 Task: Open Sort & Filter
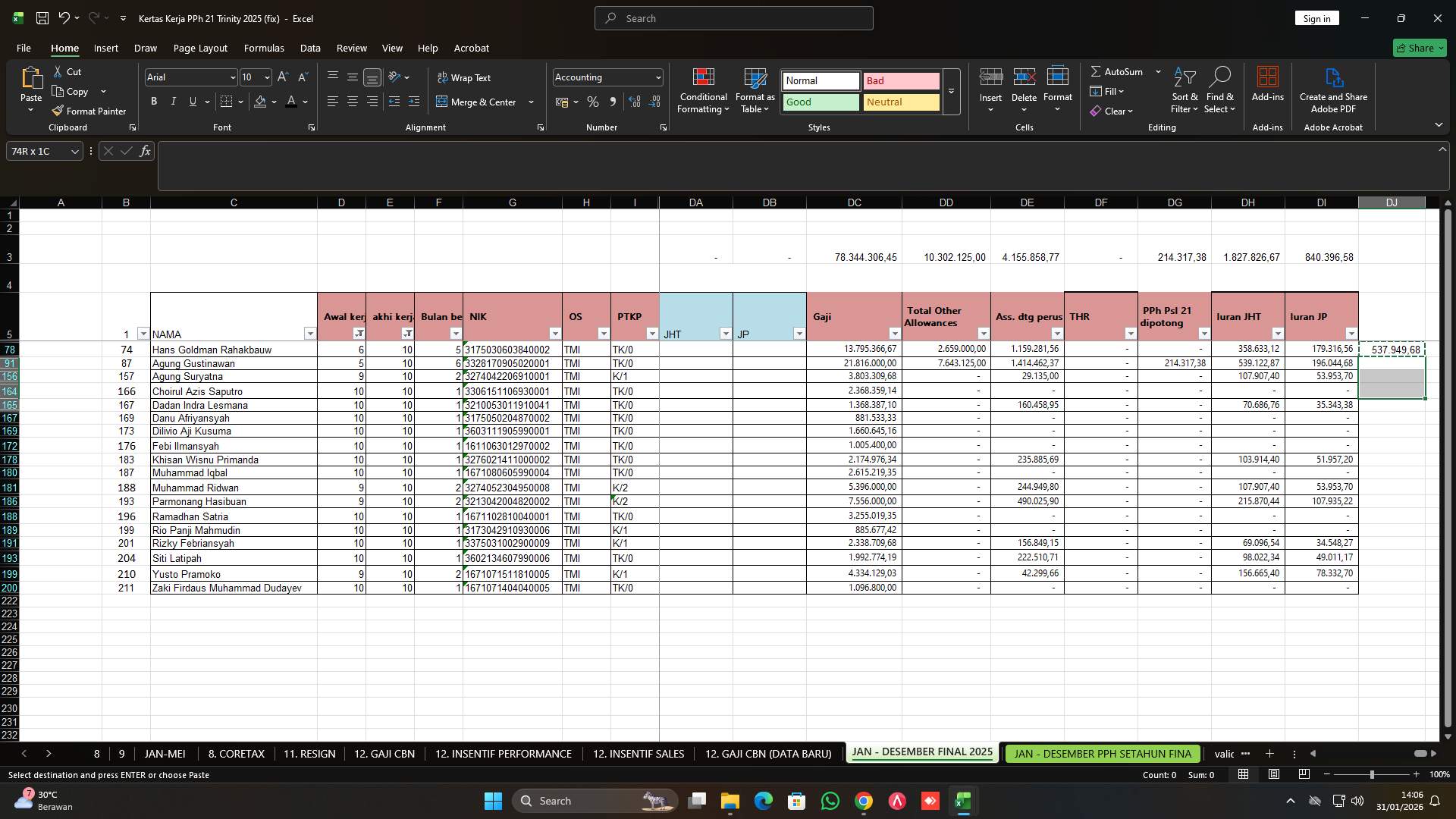[1184, 90]
